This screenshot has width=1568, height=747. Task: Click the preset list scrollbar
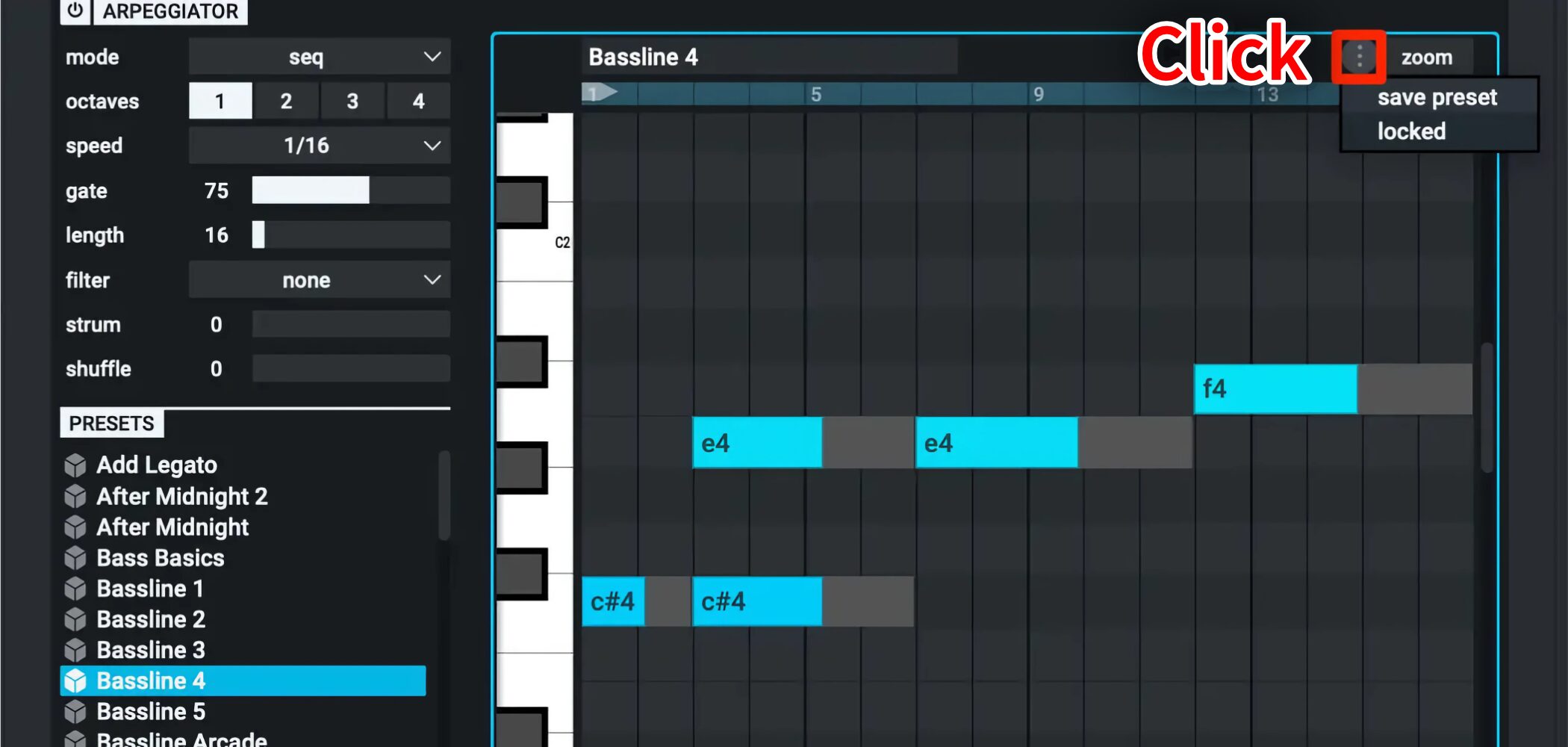pos(444,495)
